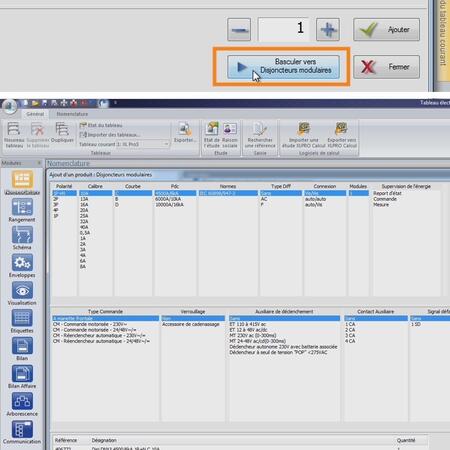Click Rechercher une référence icon
This screenshot has height=450, width=450.
(x=260, y=129)
